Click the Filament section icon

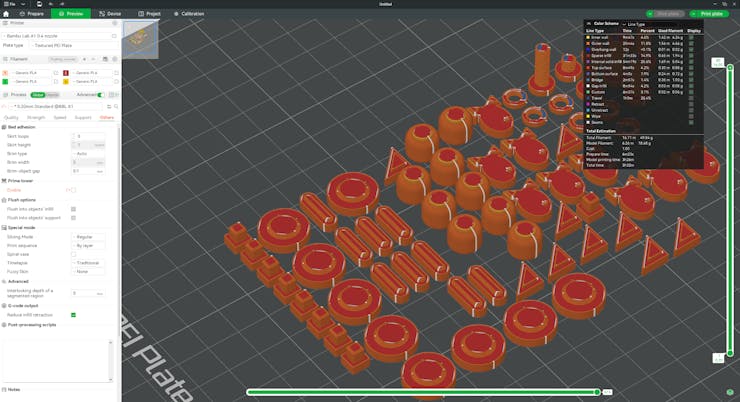click(5, 59)
